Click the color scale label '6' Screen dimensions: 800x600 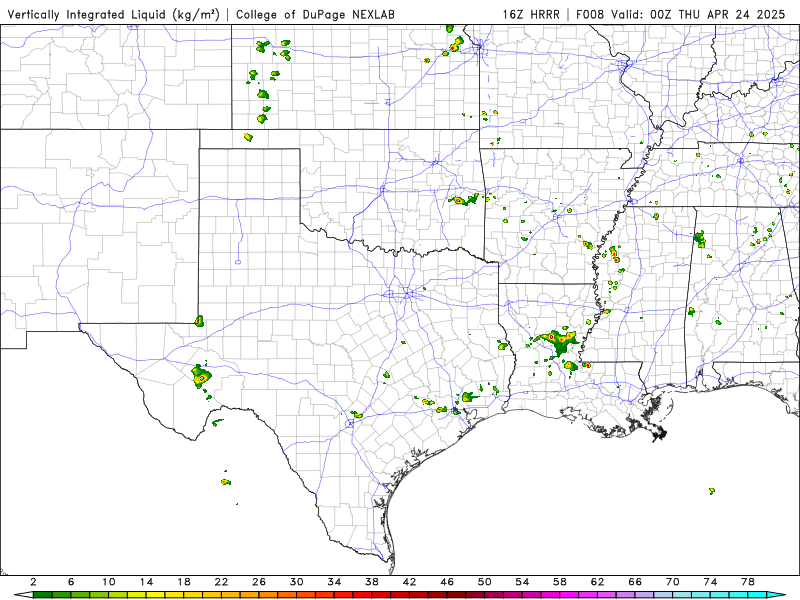tap(71, 582)
